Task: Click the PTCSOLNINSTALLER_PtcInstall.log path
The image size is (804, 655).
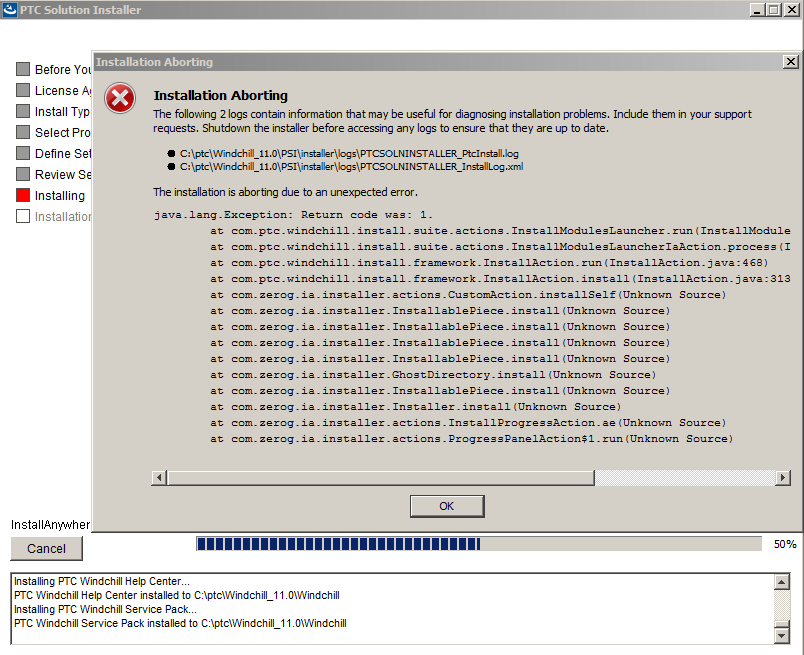Action: point(349,154)
